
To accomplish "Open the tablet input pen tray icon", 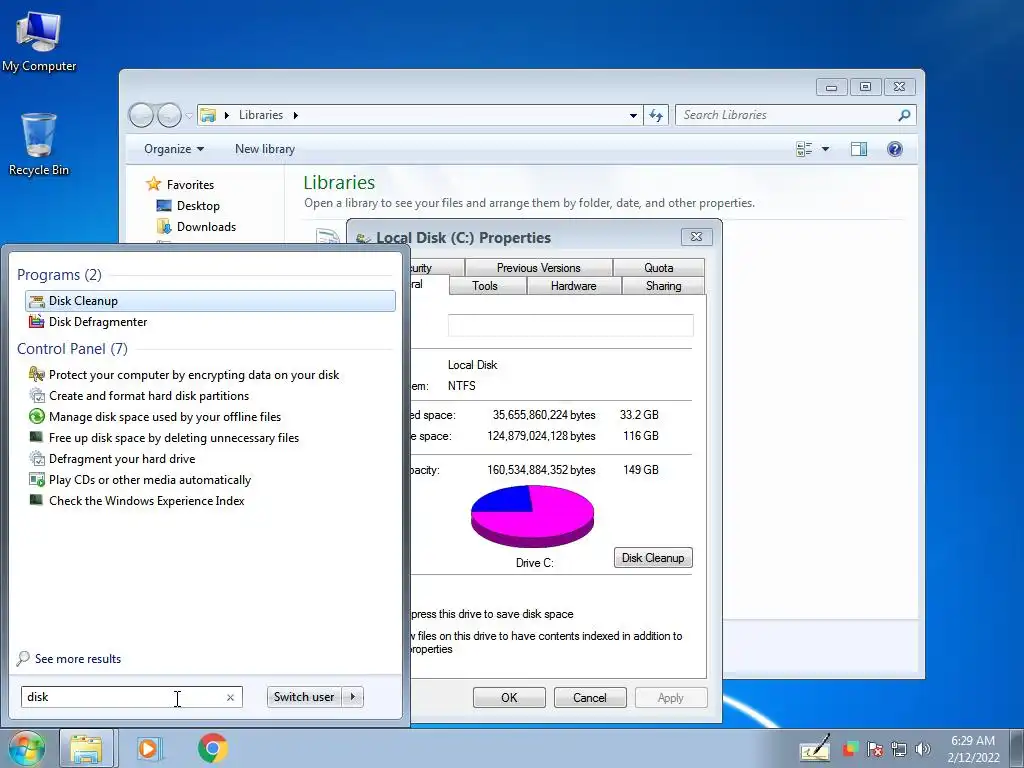I will coord(815,749).
